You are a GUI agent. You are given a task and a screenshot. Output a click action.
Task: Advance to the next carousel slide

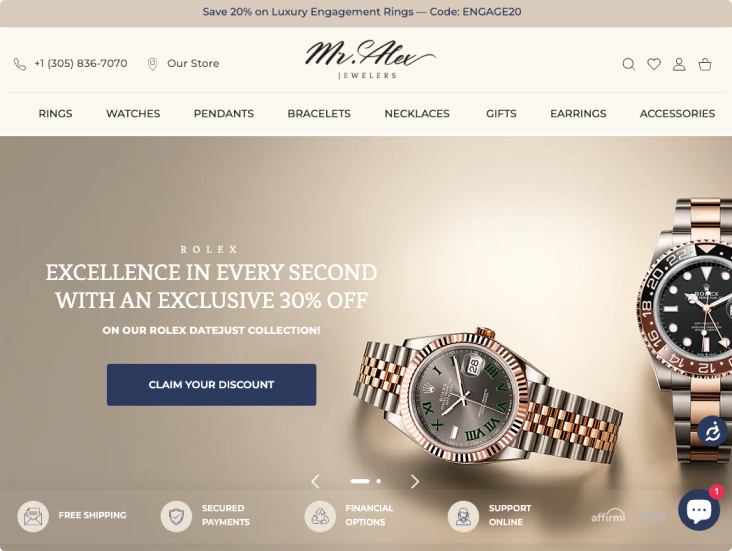tap(415, 481)
